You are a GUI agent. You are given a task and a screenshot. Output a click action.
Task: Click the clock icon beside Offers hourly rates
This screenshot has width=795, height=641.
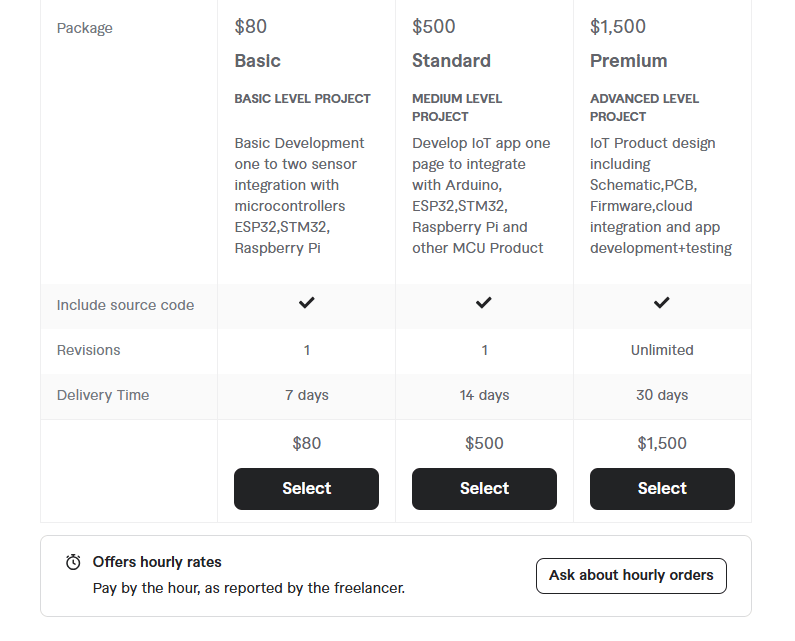73,562
